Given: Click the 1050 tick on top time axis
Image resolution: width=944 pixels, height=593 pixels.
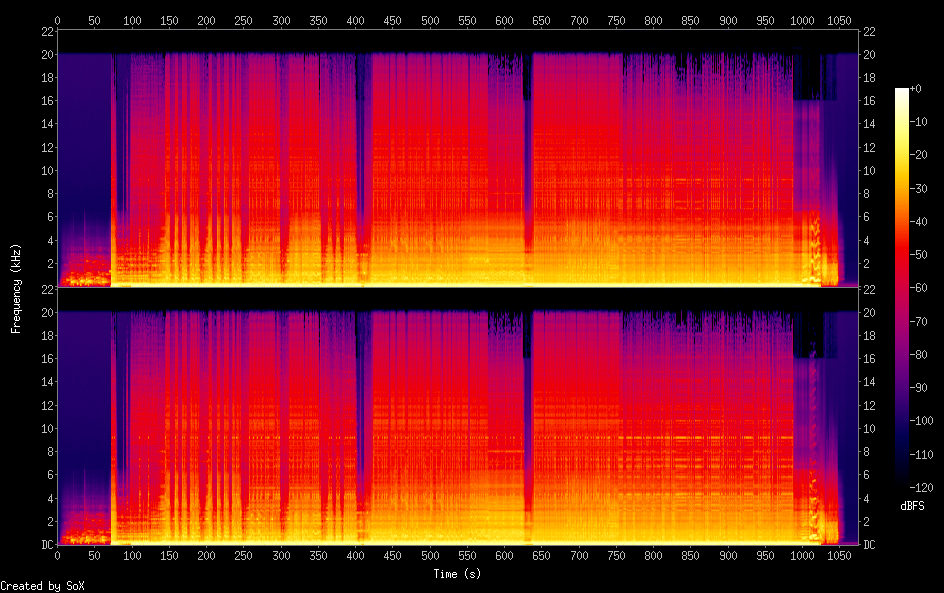Looking at the screenshot, I should tap(840, 20).
